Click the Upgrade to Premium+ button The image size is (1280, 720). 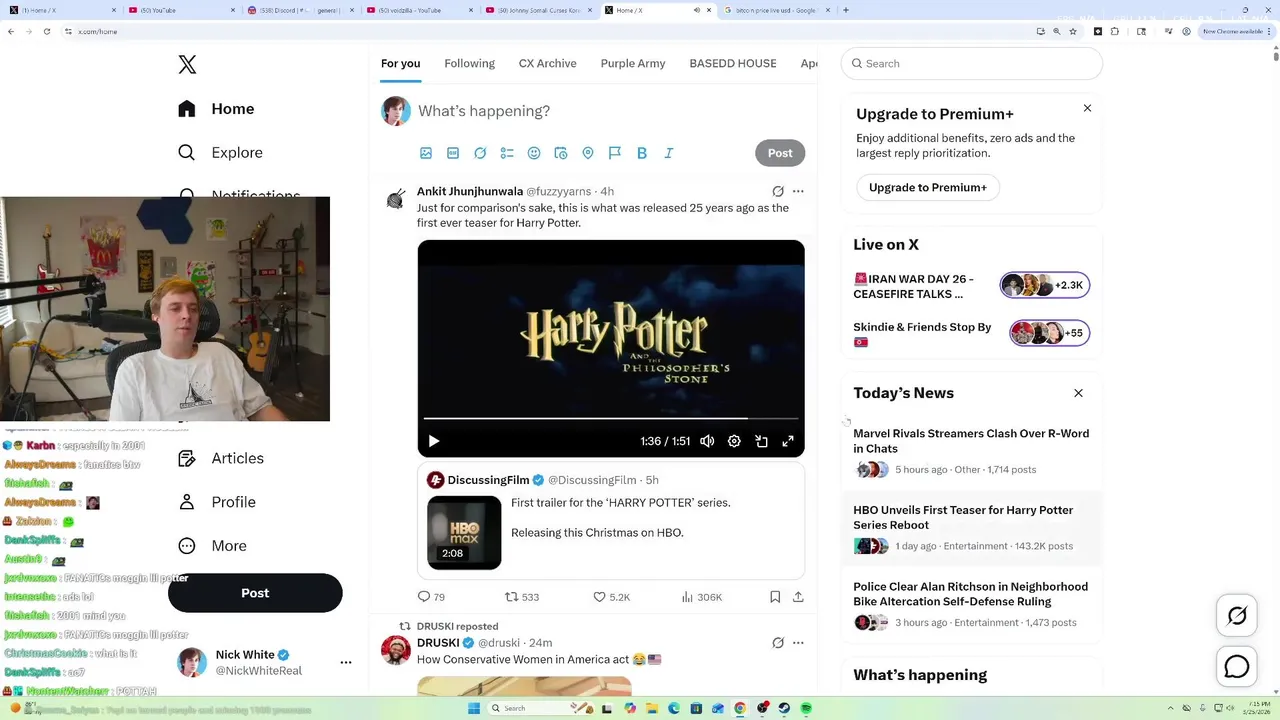coord(928,188)
